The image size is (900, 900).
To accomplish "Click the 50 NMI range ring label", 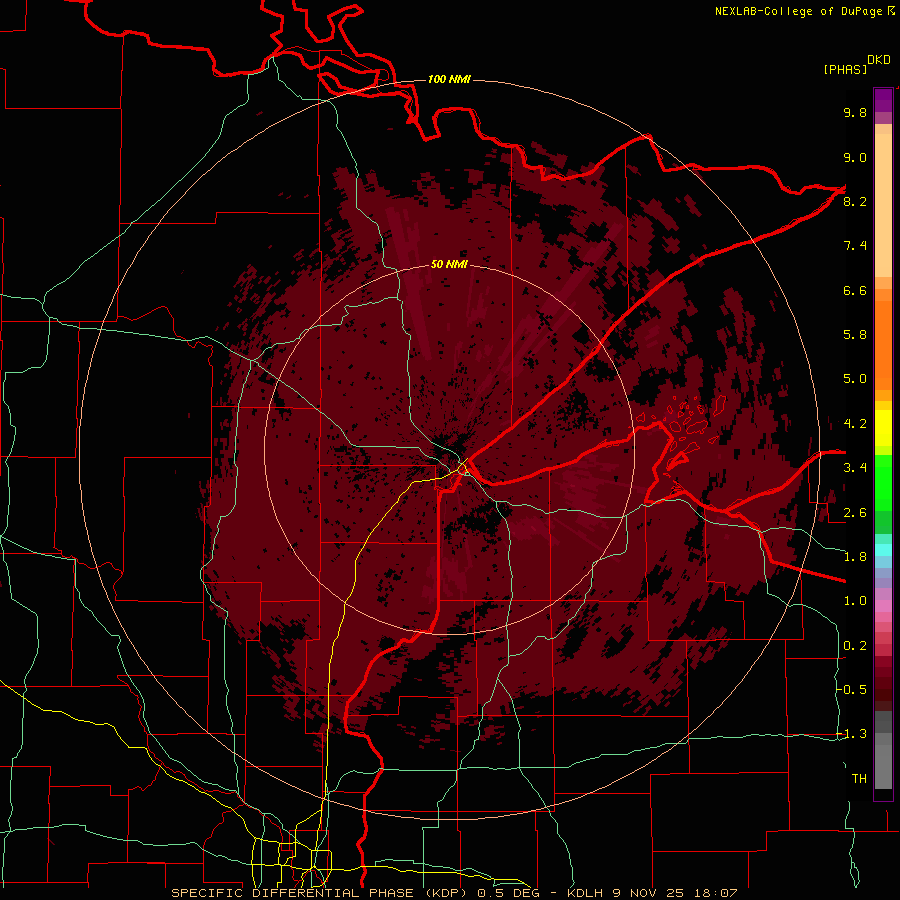I will point(449,264).
